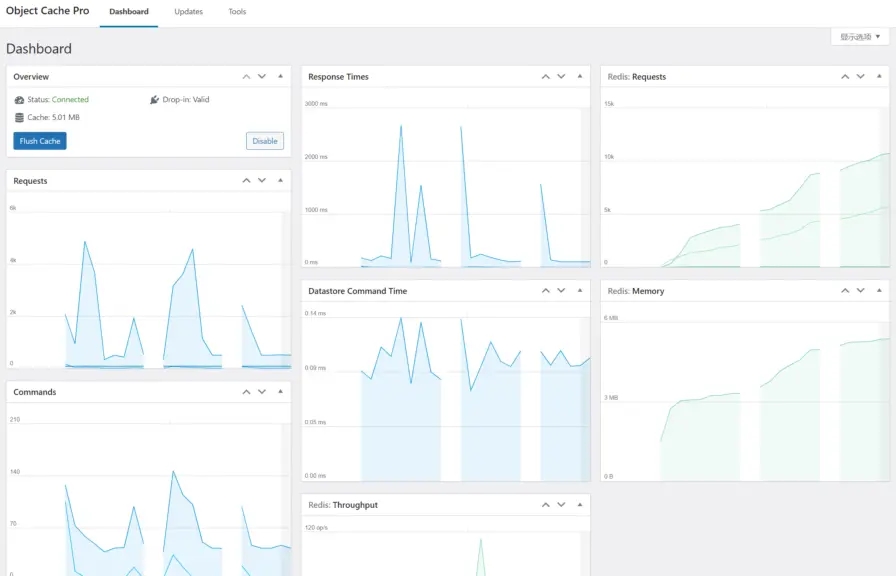Move the Redis Throughput panel down
Viewport: 896px width, 576px height.
pyautogui.click(x=561, y=505)
